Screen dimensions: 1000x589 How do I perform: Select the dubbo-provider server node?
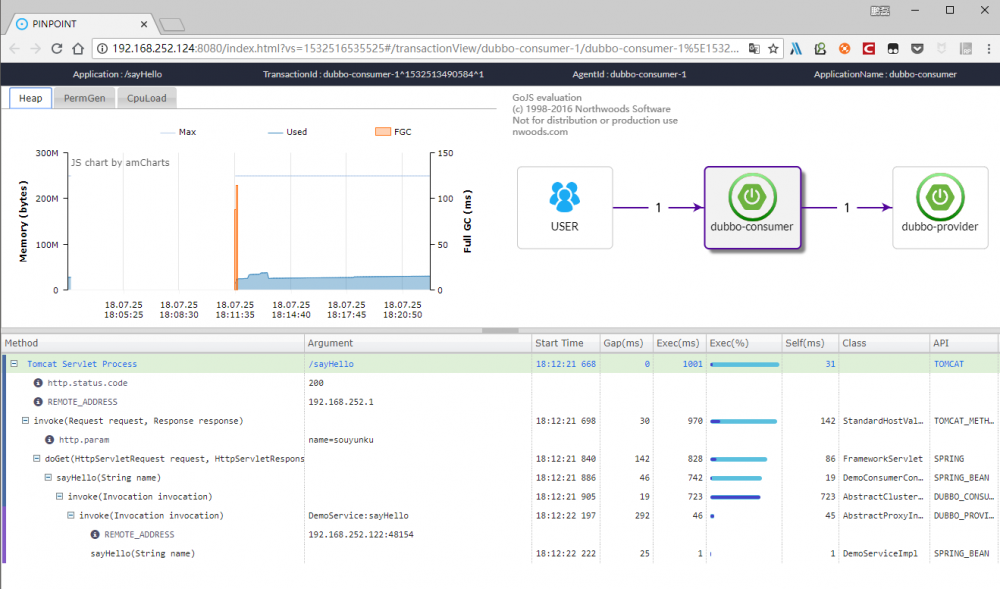[940, 208]
